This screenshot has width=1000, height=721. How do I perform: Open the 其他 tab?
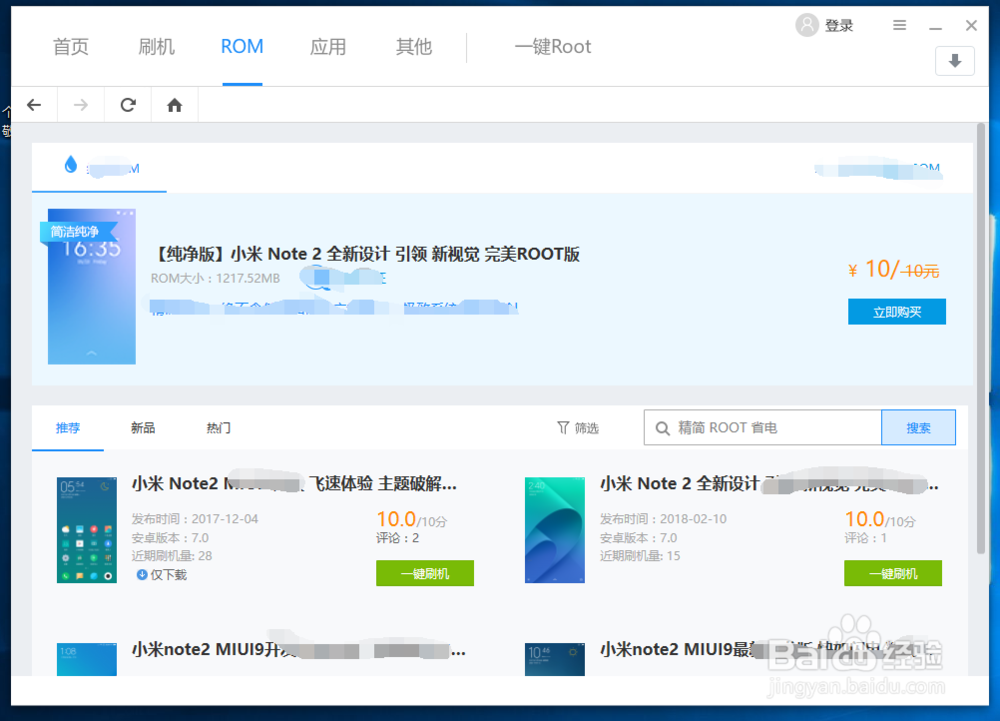pos(414,47)
